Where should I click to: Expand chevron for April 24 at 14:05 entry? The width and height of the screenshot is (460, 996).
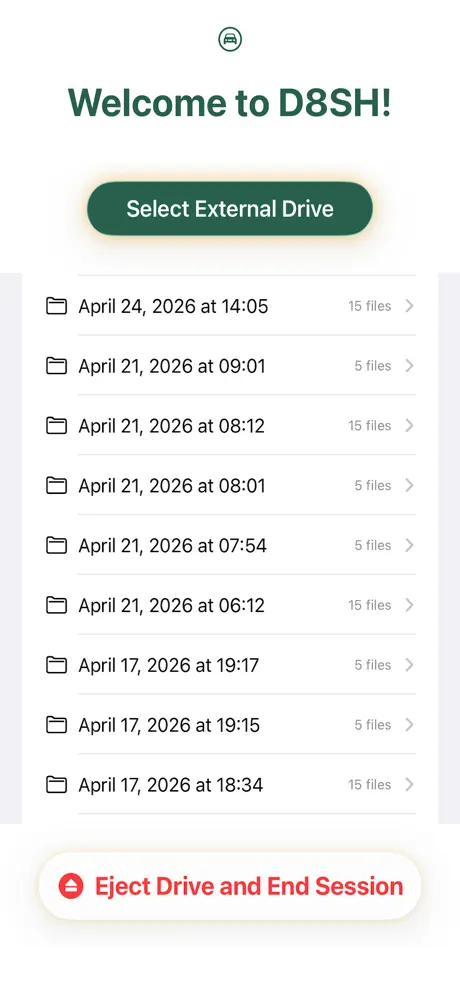coord(409,306)
